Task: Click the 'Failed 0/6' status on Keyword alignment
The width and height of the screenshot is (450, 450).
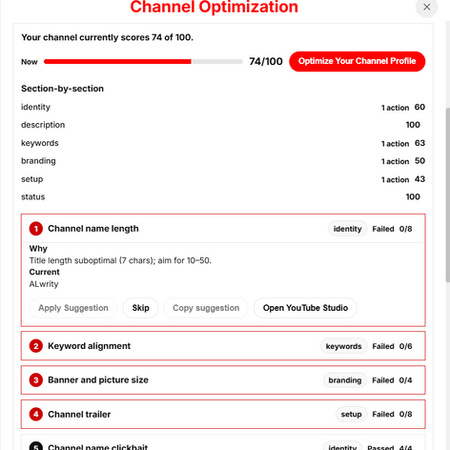Action: tap(392, 346)
